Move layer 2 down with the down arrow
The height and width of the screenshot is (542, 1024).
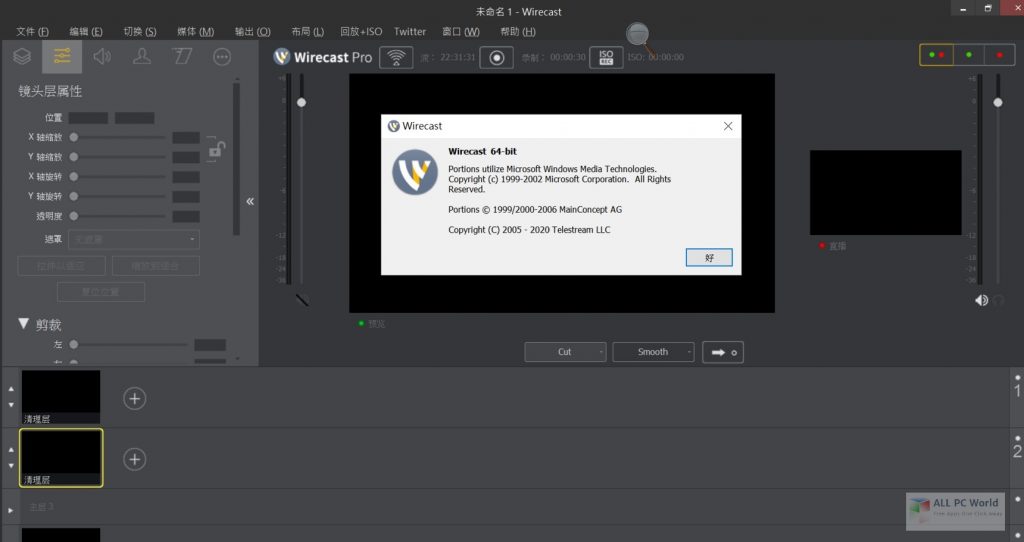(11, 466)
